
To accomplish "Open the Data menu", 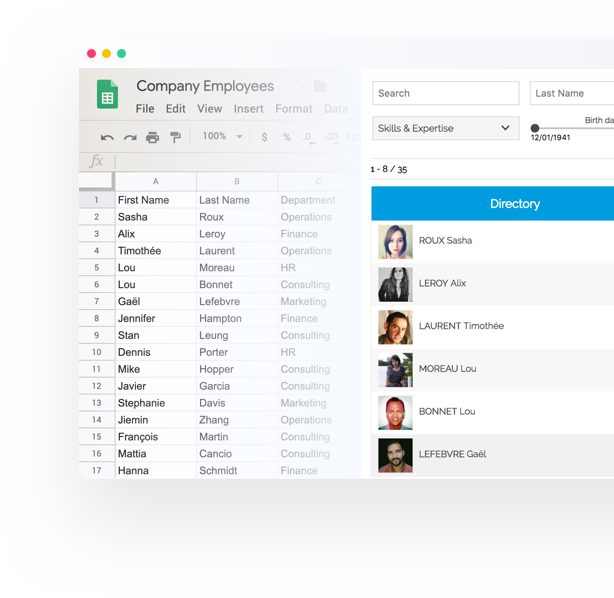I will (336, 108).
